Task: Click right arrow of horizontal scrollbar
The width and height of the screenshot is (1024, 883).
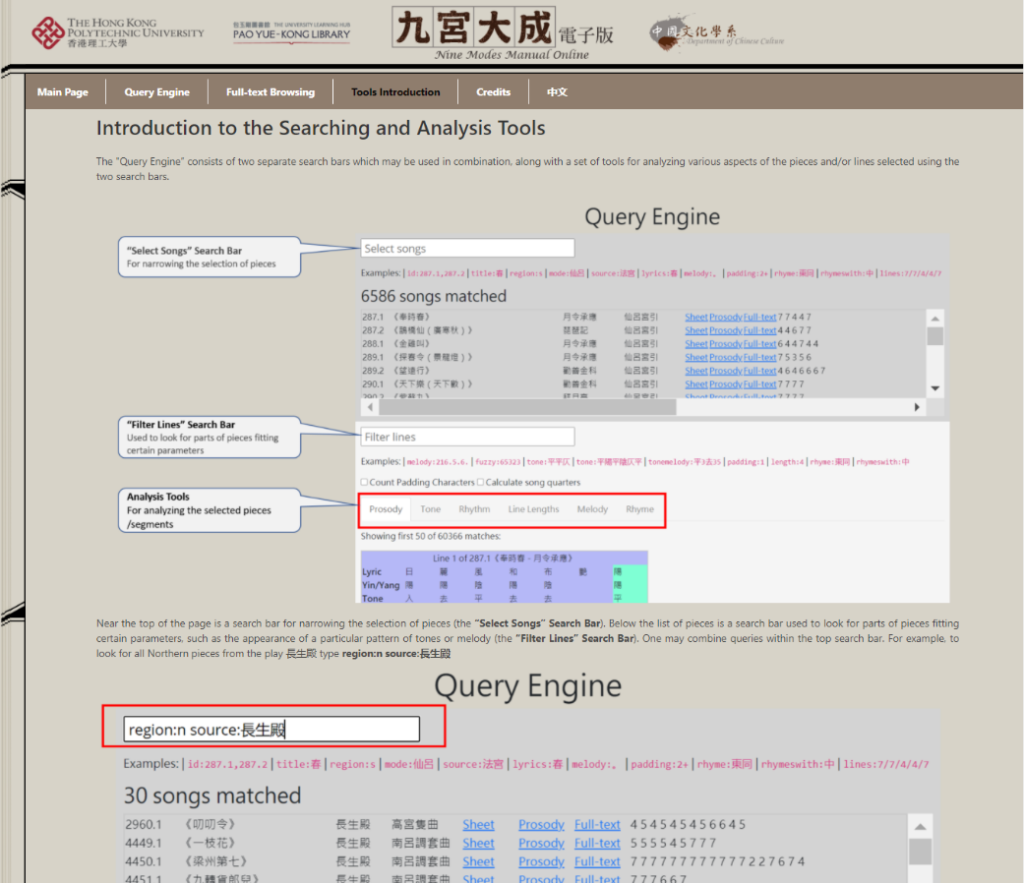Action: coord(918,408)
